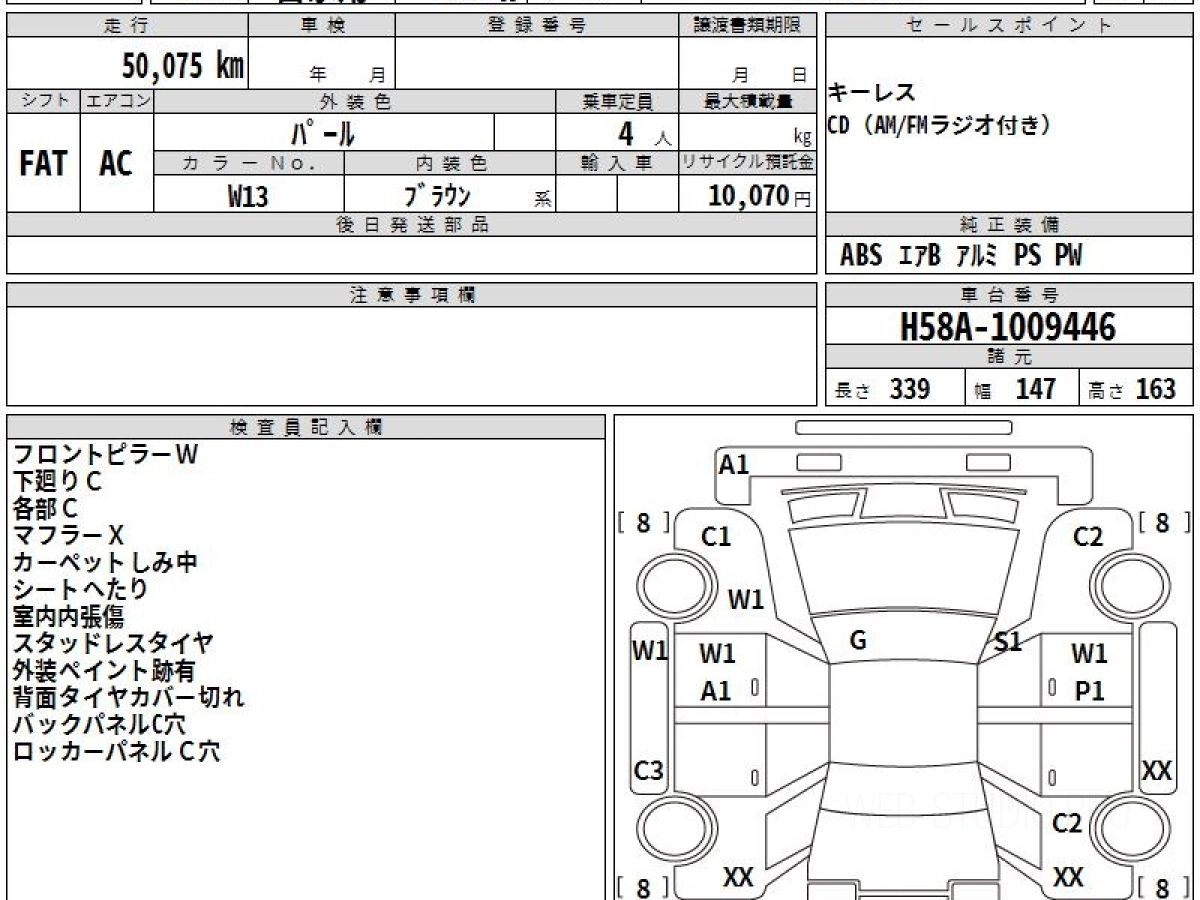
Task: Select the 下廻りC inspector note
Action: click(x=57, y=482)
